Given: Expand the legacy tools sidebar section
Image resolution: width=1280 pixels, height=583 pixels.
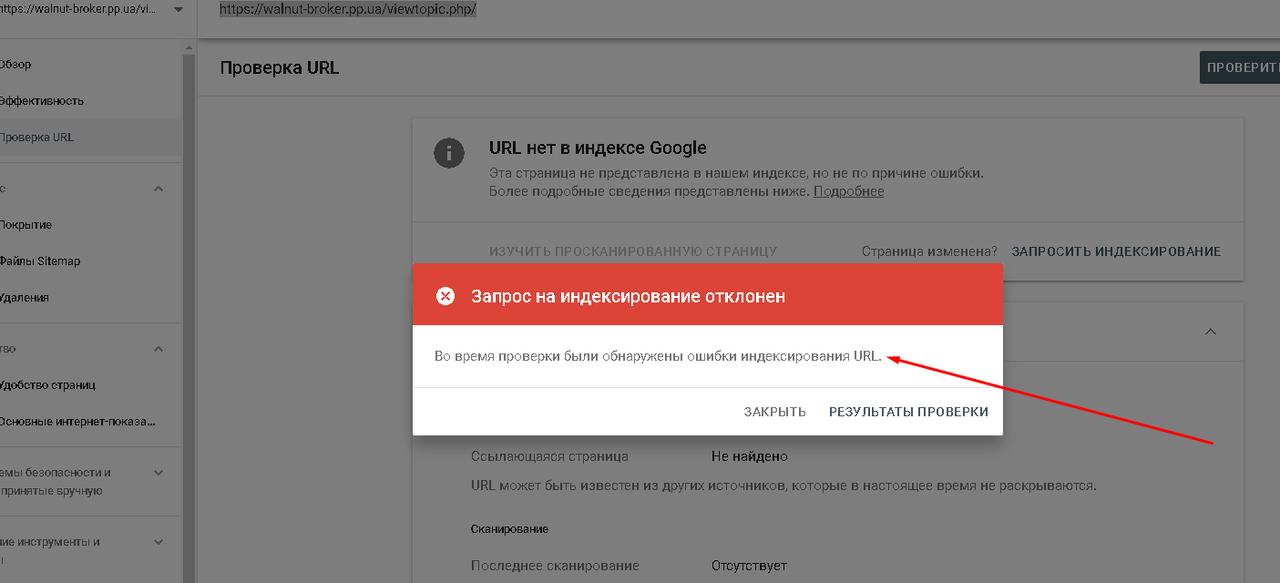Looking at the screenshot, I should 158,542.
